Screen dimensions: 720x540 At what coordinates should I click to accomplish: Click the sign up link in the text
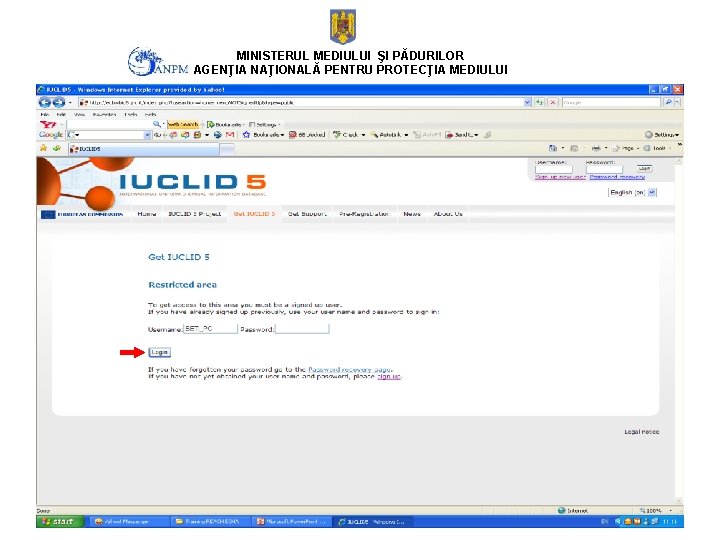coord(389,377)
